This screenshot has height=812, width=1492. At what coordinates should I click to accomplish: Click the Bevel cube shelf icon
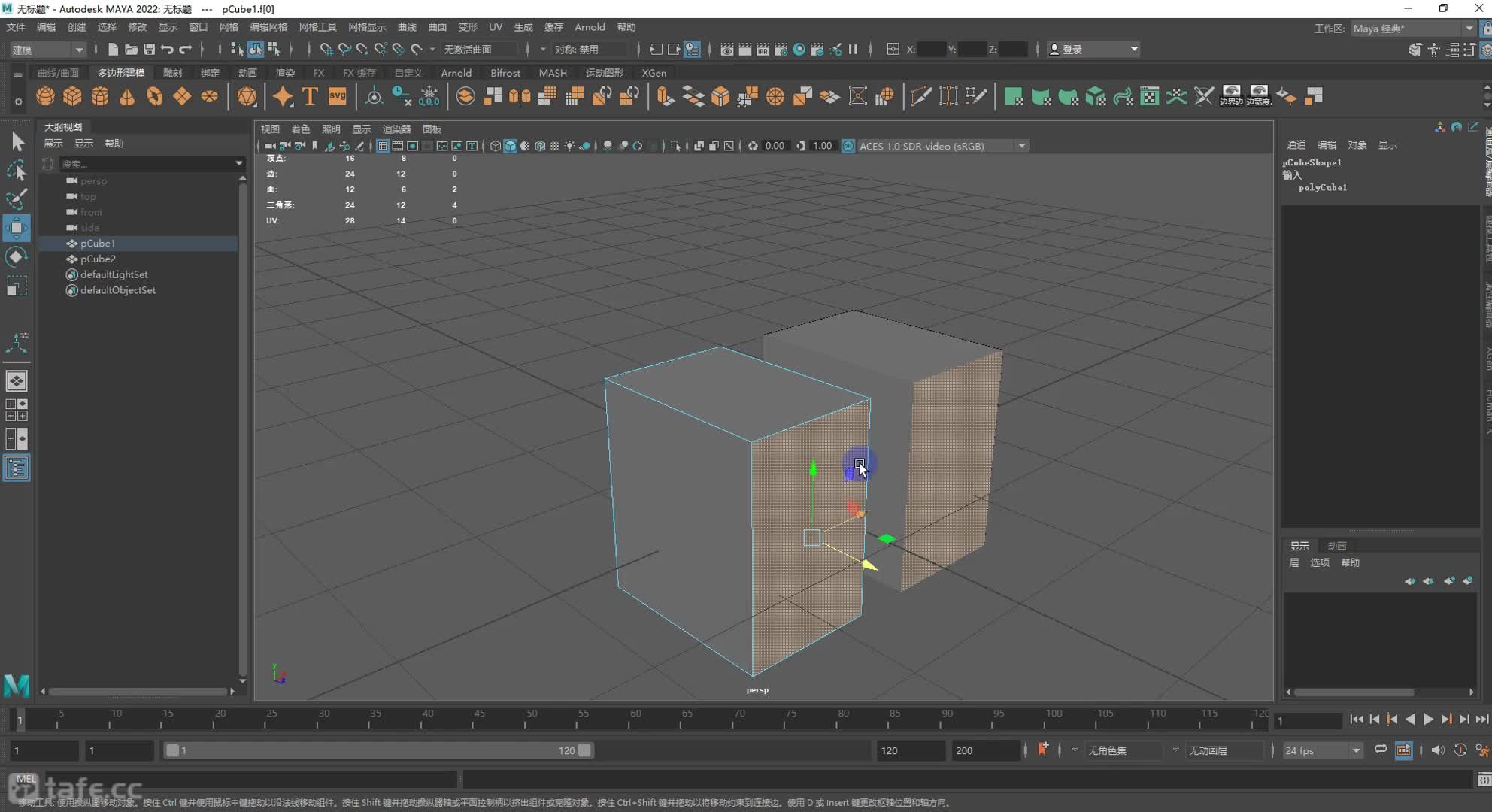click(720, 96)
